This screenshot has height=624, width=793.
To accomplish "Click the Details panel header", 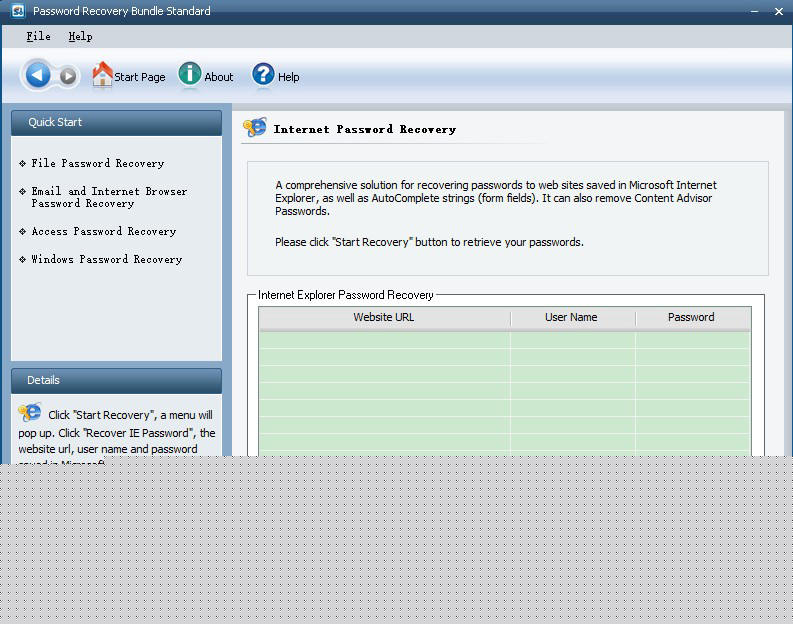I will point(116,381).
